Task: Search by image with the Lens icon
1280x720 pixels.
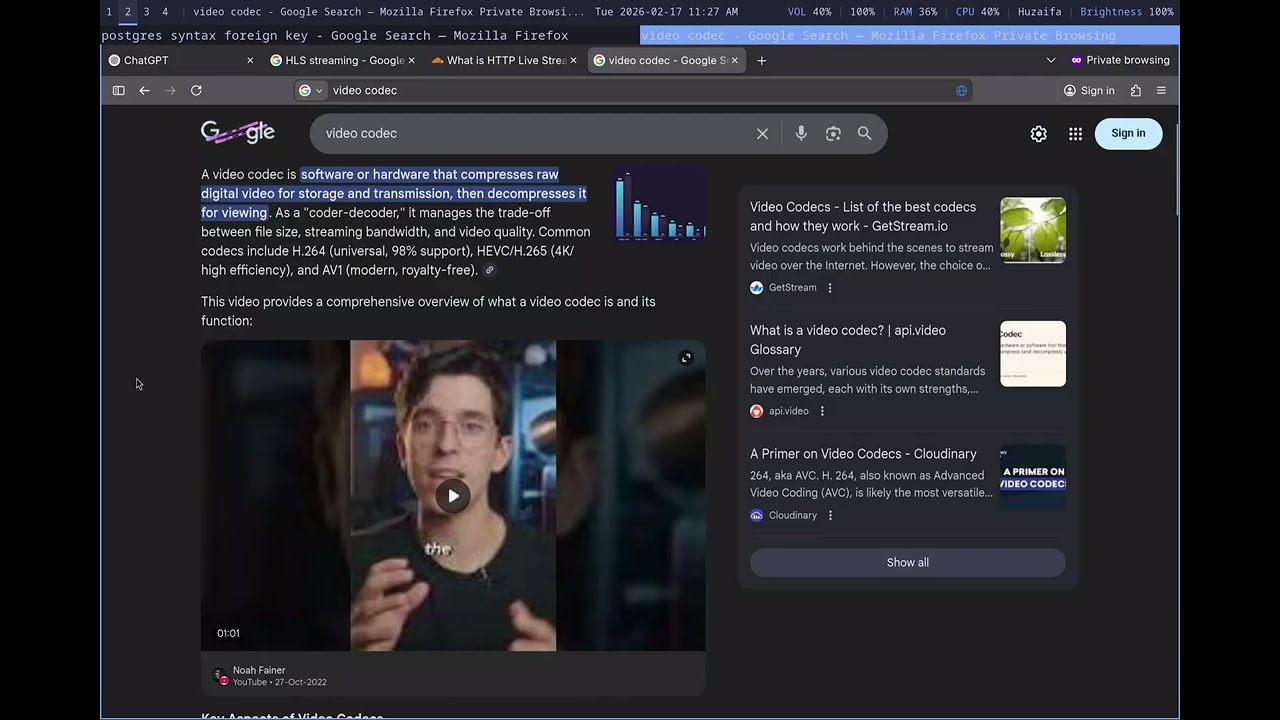Action: pyautogui.click(x=833, y=133)
